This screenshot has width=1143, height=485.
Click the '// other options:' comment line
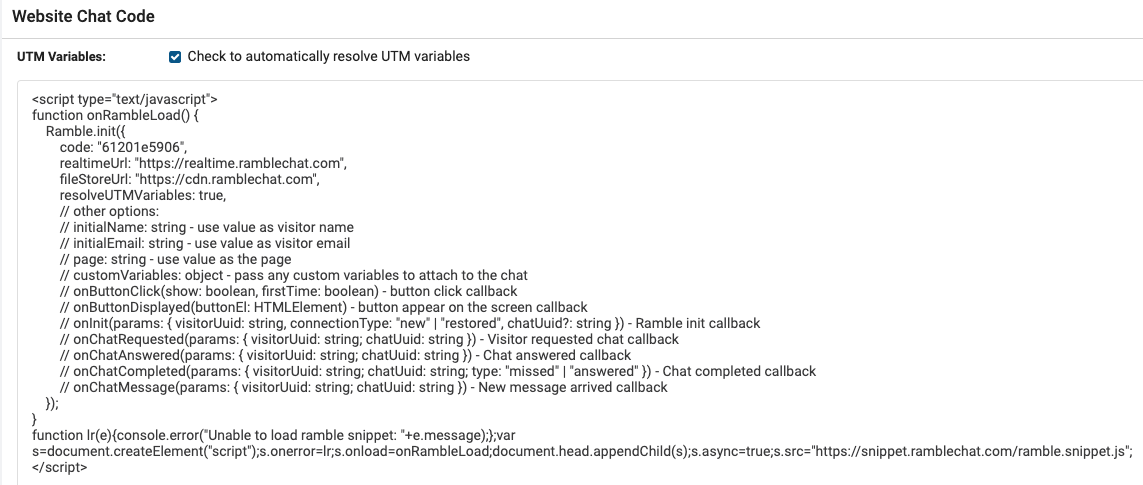coord(109,212)
